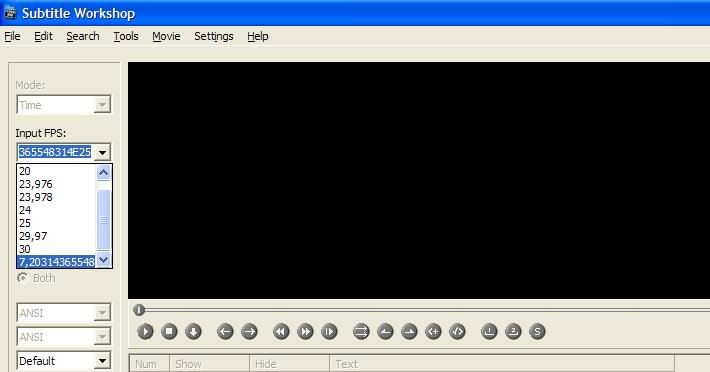Click the down-arrow scroll list button
710x372 pixels.
click(x=193, y=332)
